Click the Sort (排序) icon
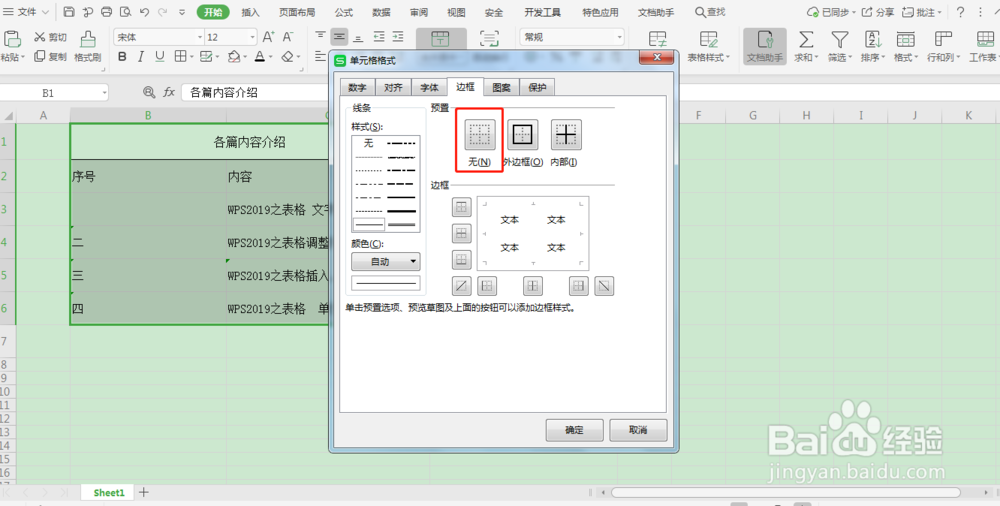The image size is (1000, 506). (872, 40)
